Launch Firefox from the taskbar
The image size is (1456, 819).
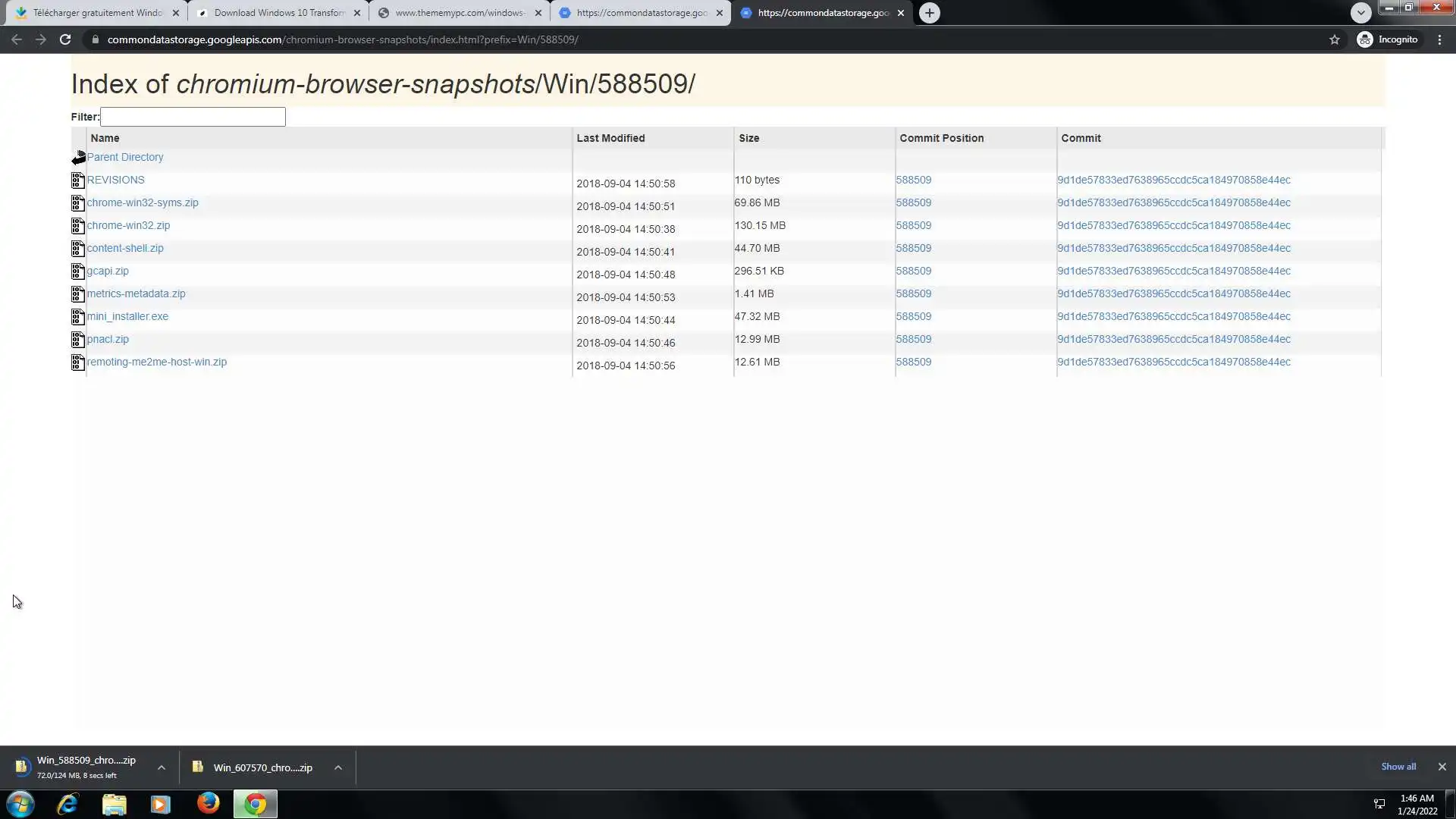[x=208, y=804]
